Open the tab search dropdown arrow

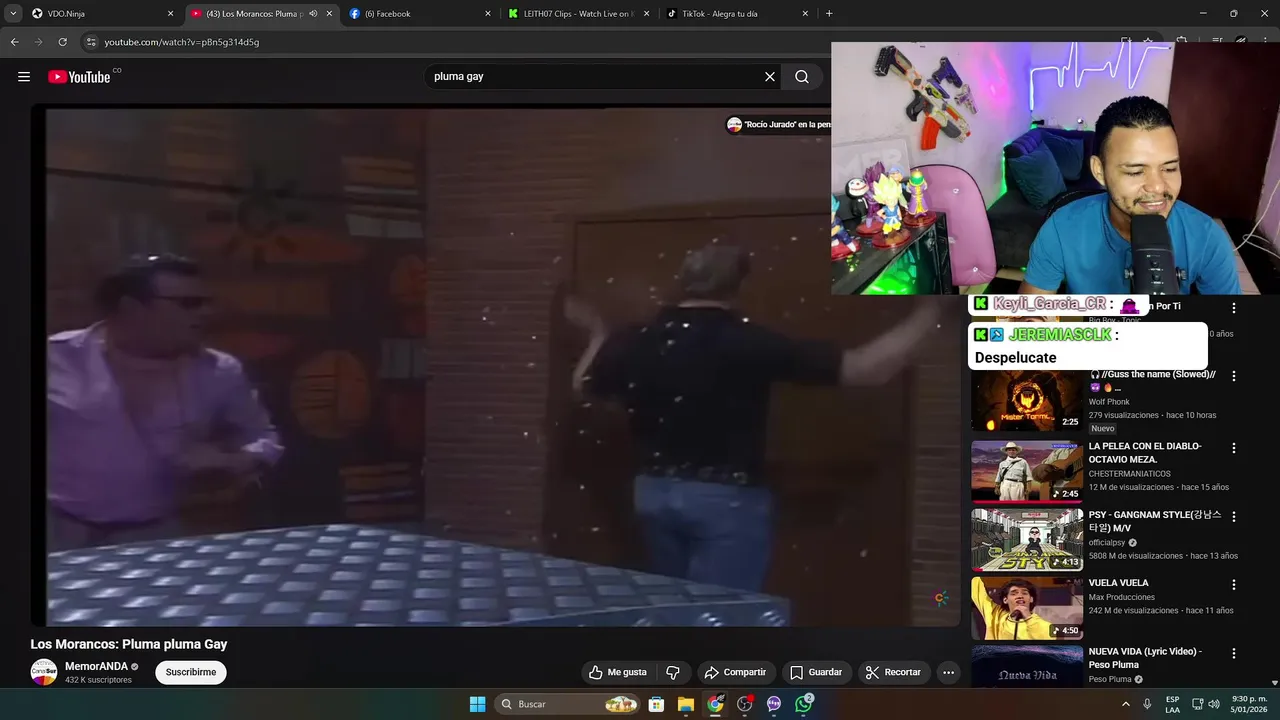point(13,14)
